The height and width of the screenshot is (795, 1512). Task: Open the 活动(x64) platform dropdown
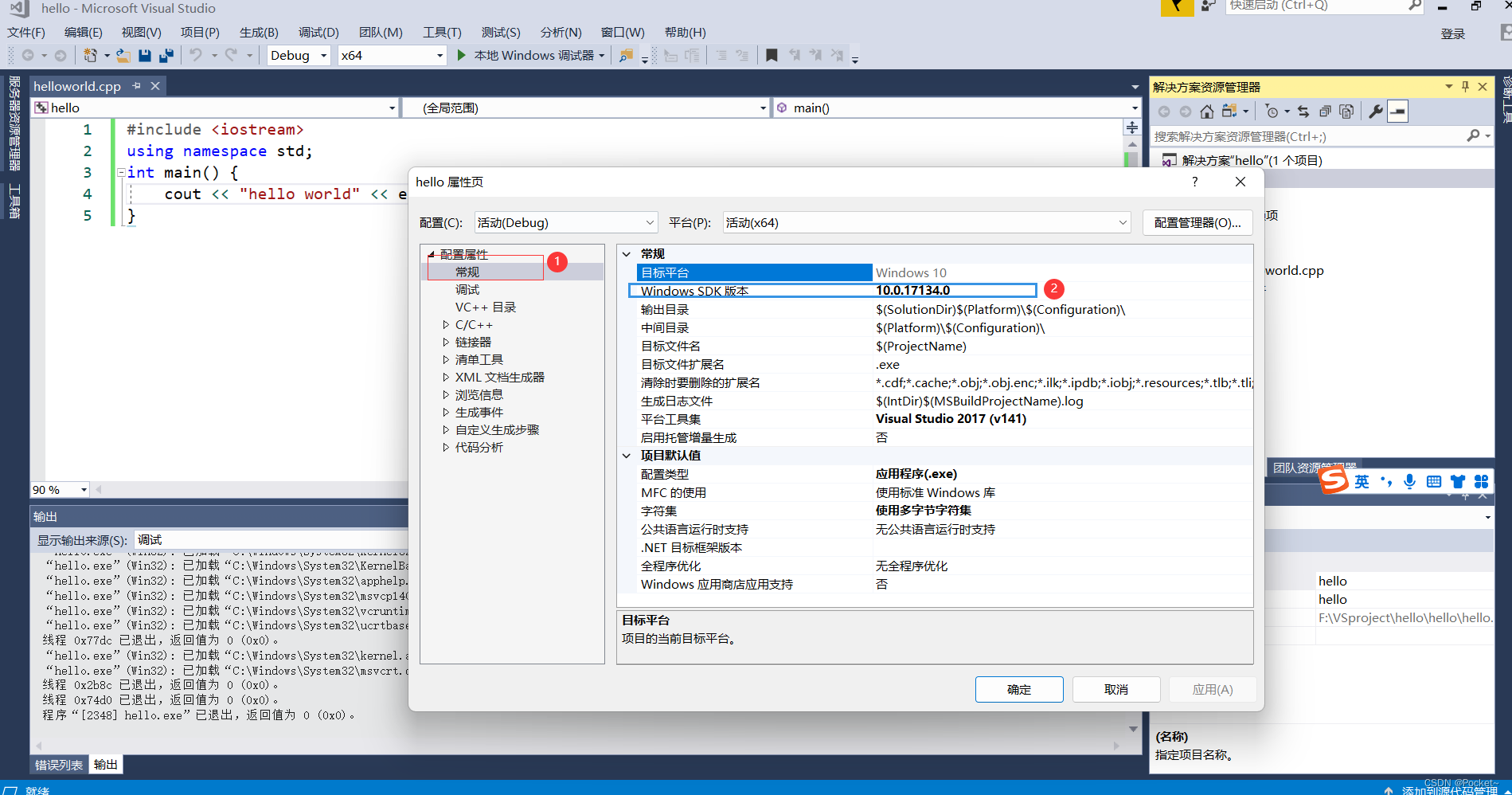(927, 222)
